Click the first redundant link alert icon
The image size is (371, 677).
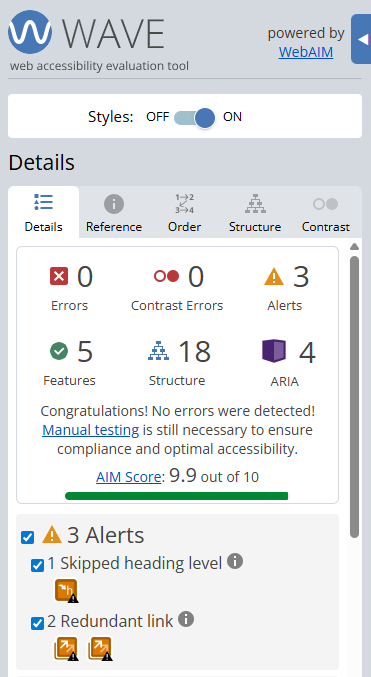click(66, 649)
